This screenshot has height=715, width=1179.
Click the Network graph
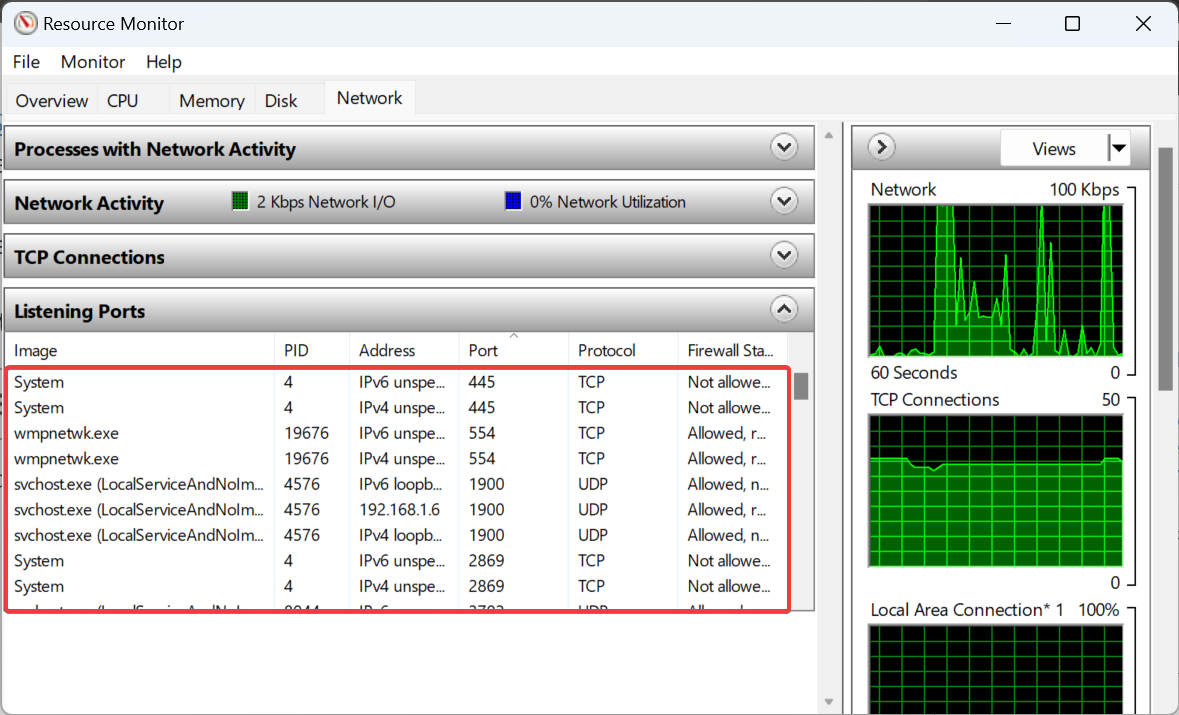click(996, 280)
